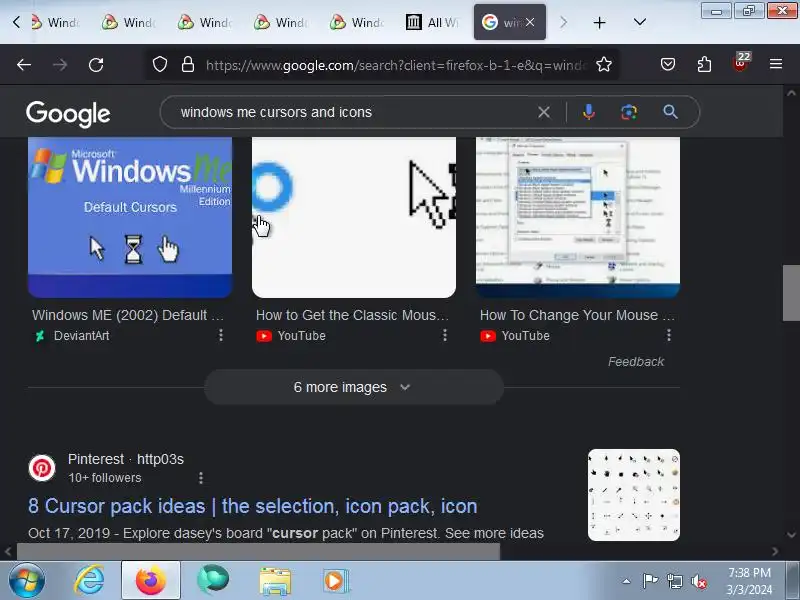
Task: Switch to the first Wind... tab
Action: click(56, 22)
